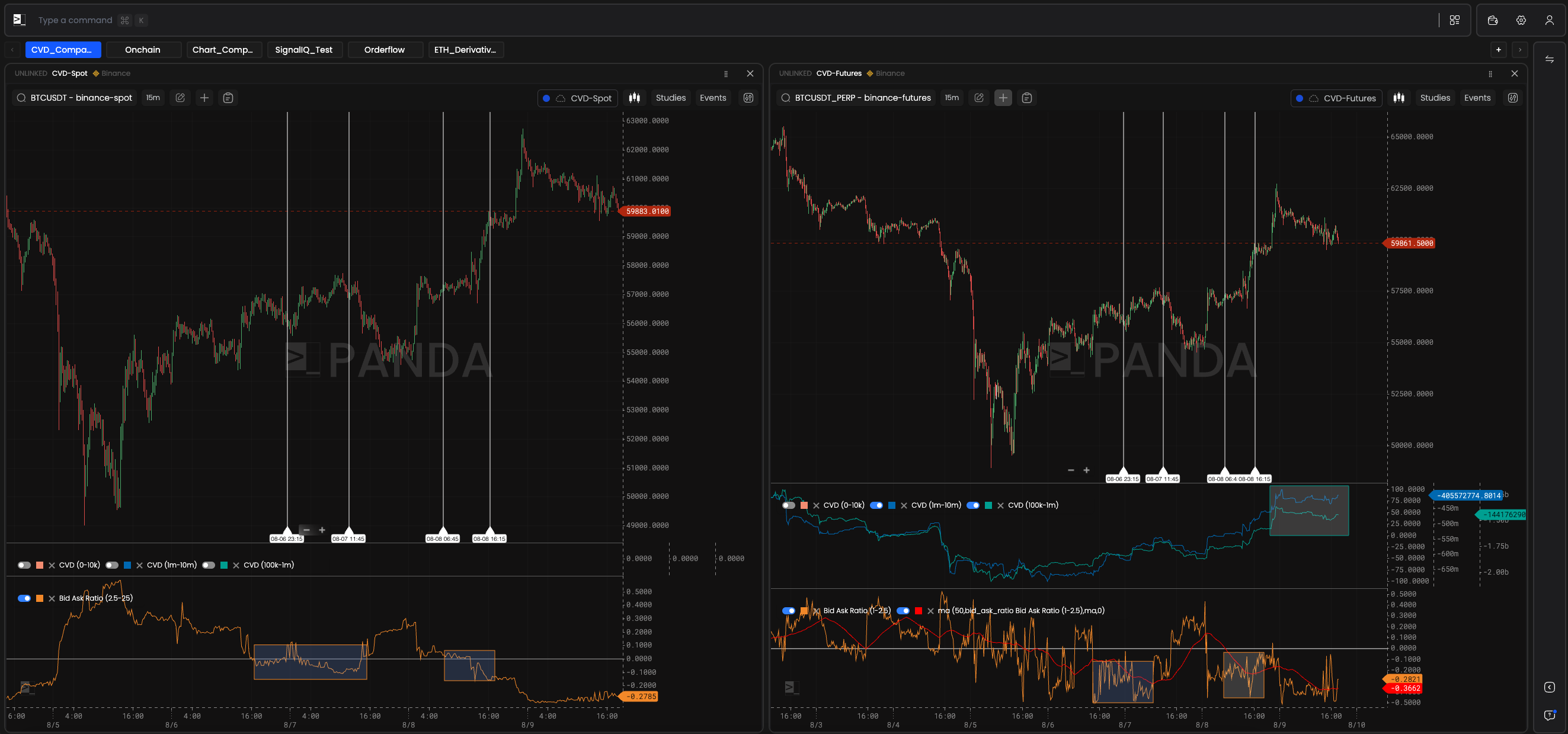Image resolution: width=1568 pixels, height=734 pixels.
Task: Open the dashboard layout grid icon
Action: 1455,20
